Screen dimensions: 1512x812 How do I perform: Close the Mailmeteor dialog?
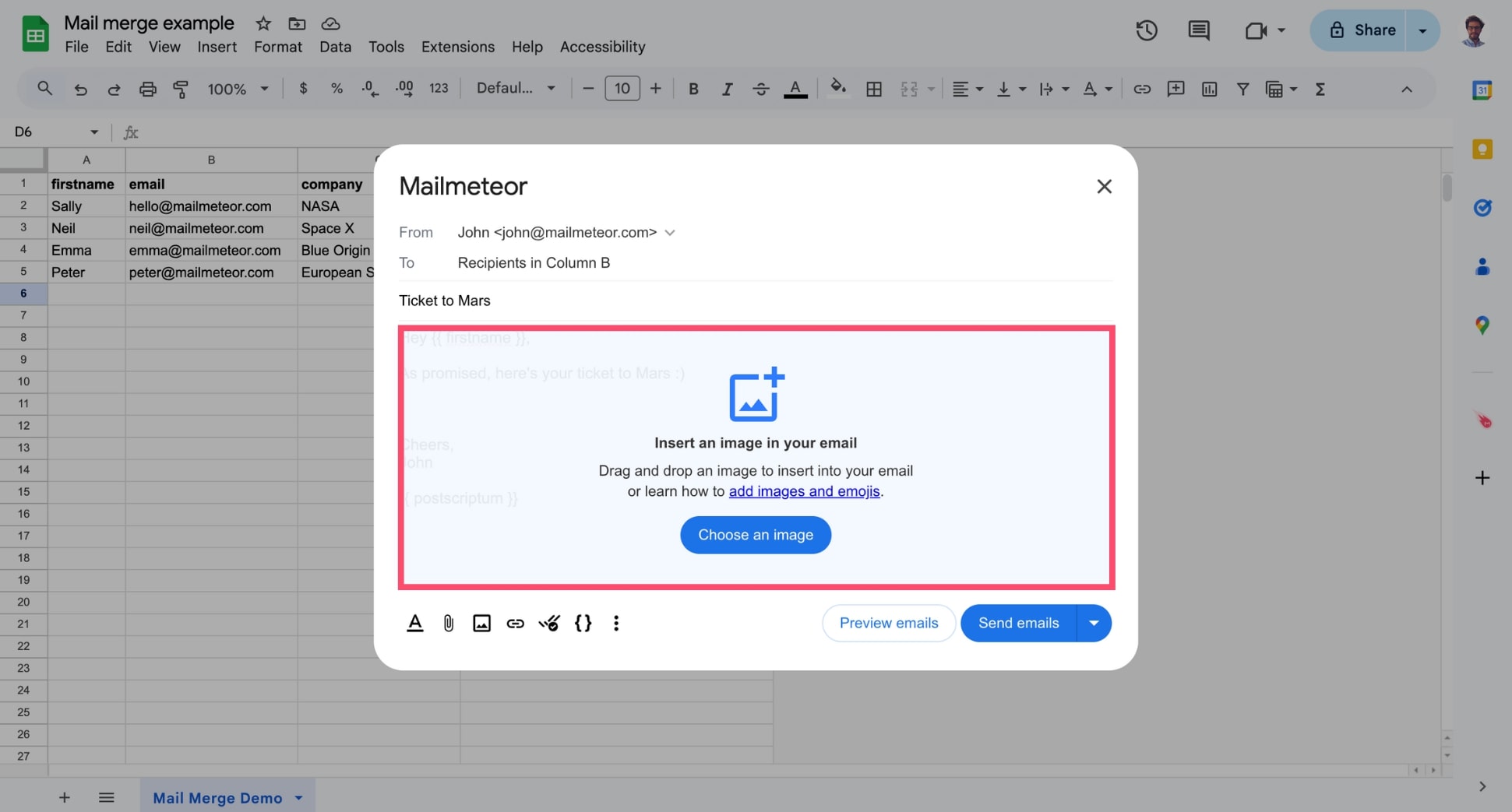[x=1104, y=186]
